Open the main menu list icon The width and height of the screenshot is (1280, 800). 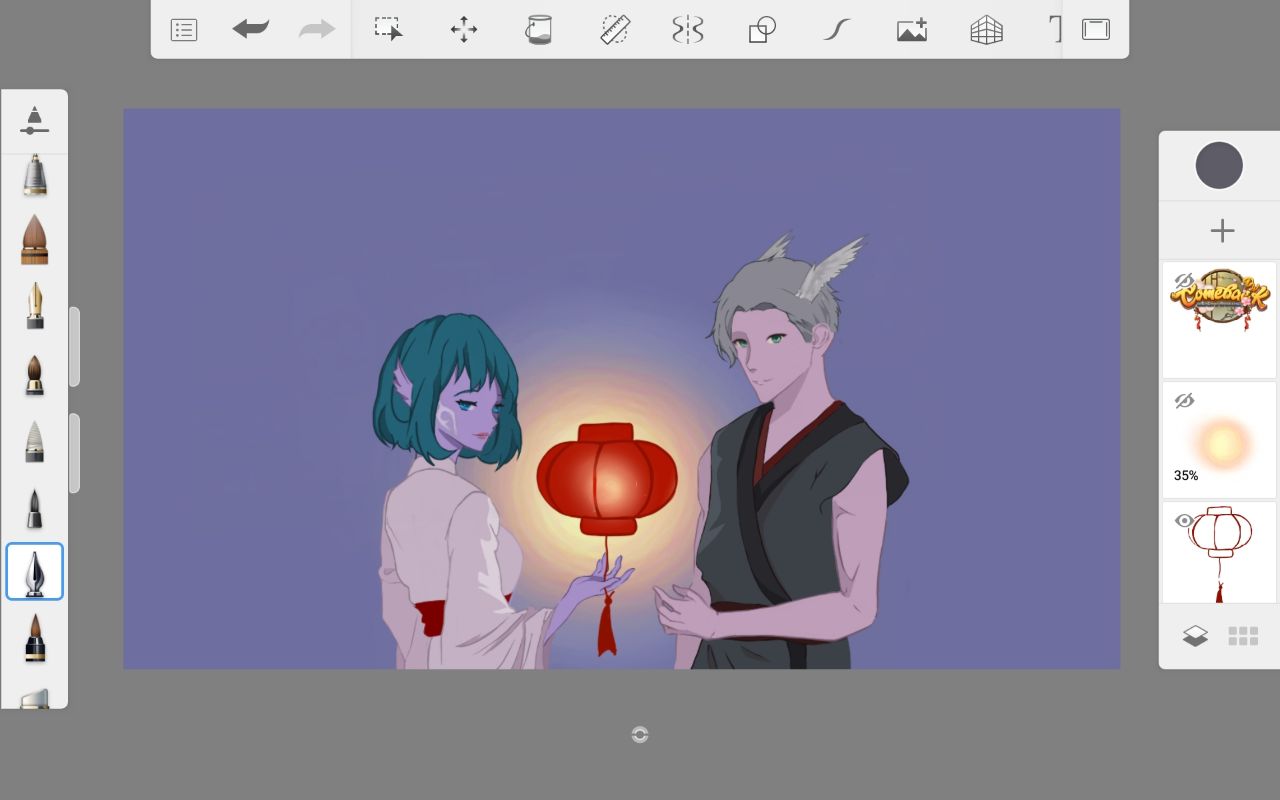[184, 30]
